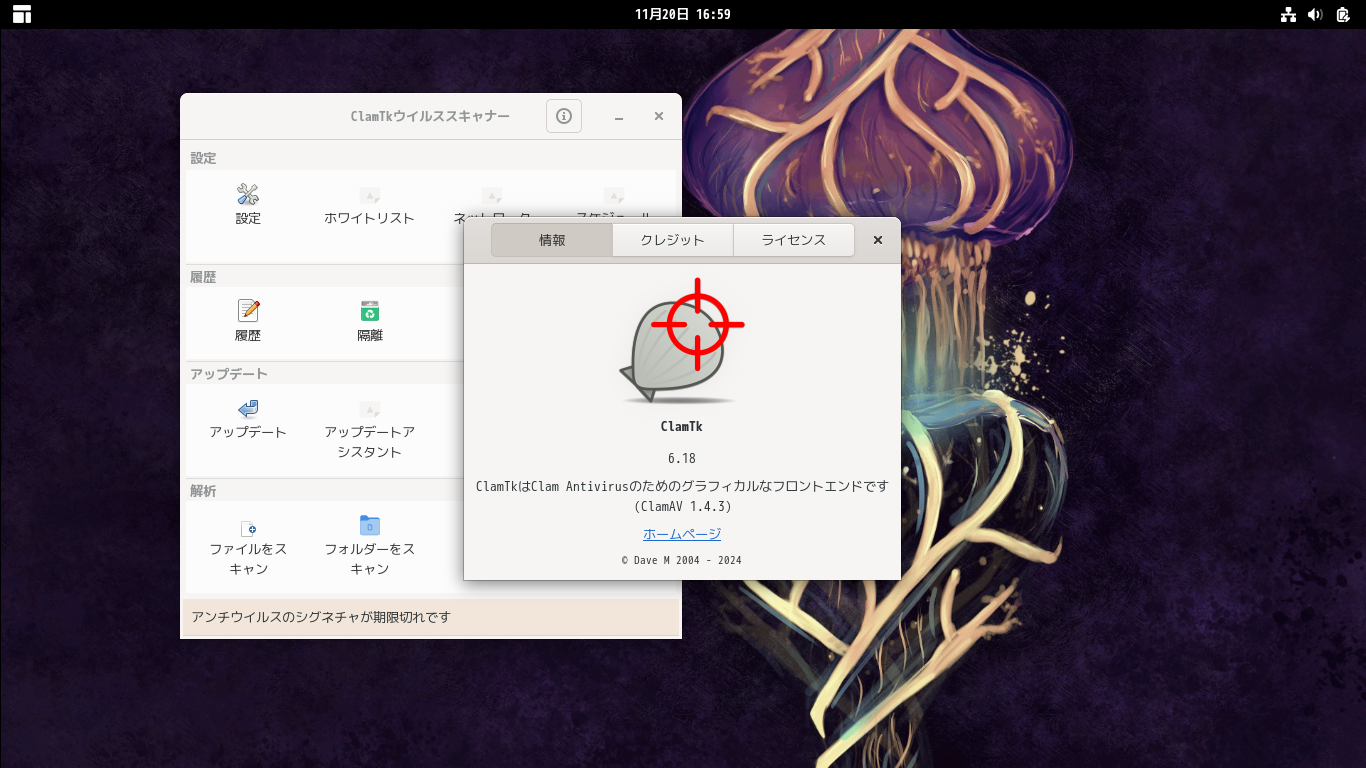Click the (ClamAV 1.4.3) text
The height and width of the screenshot is (768, 1366).
(682, 506)
